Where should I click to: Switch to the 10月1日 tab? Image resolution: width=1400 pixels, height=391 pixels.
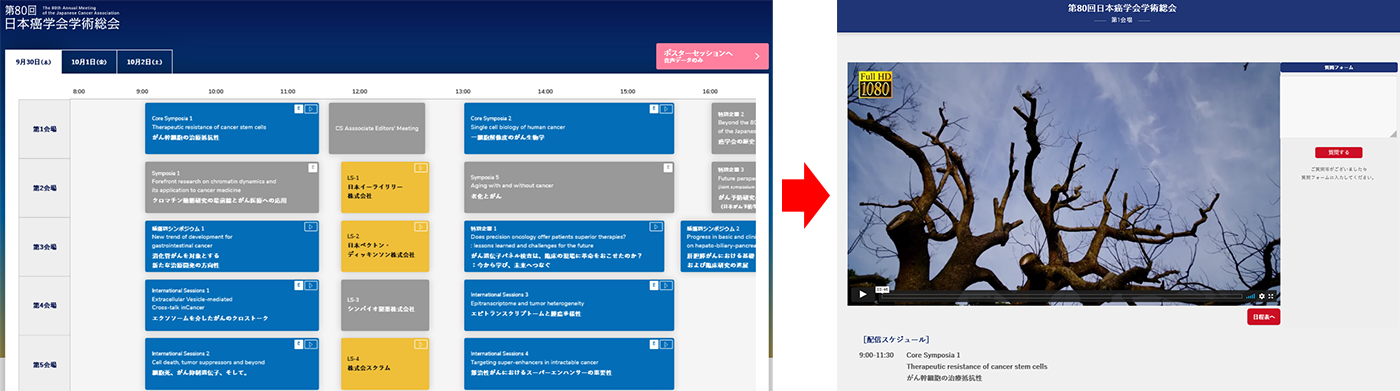(89, 62)
